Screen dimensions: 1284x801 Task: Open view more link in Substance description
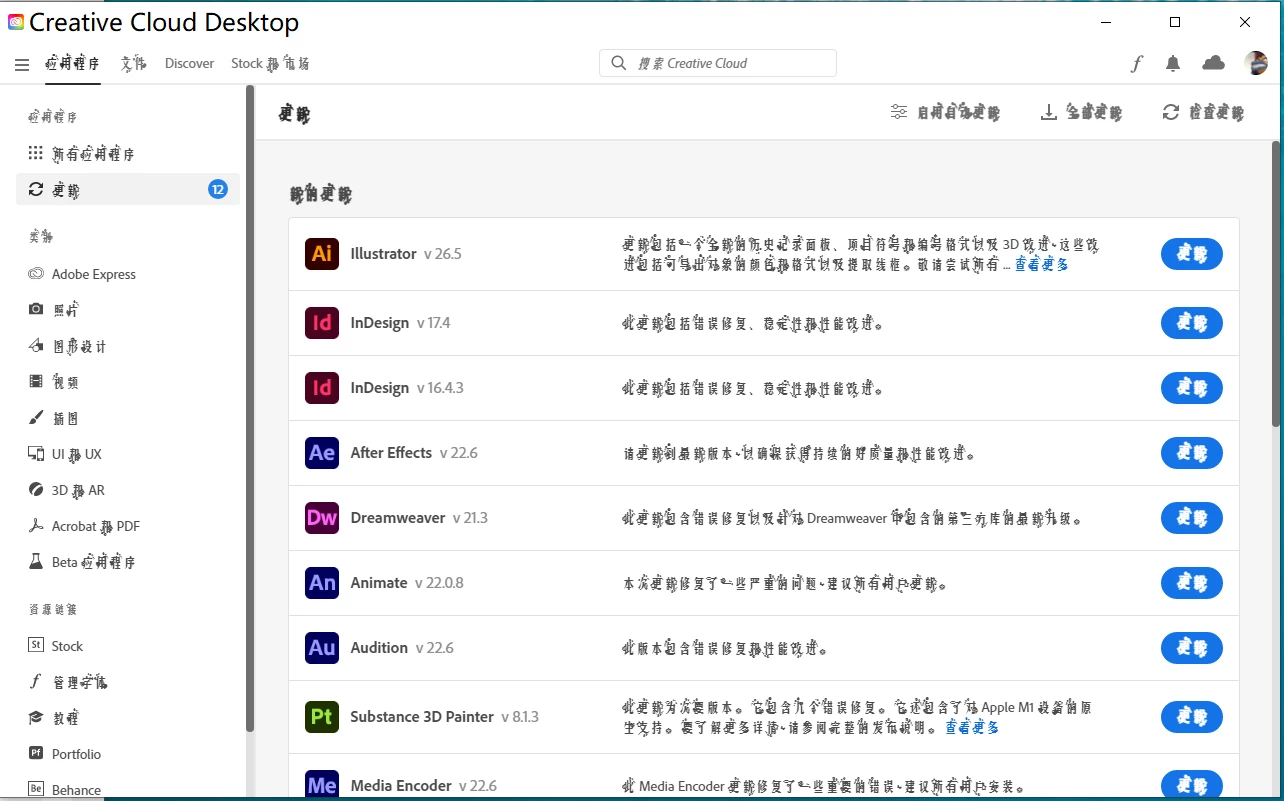[x=972, y=728]
